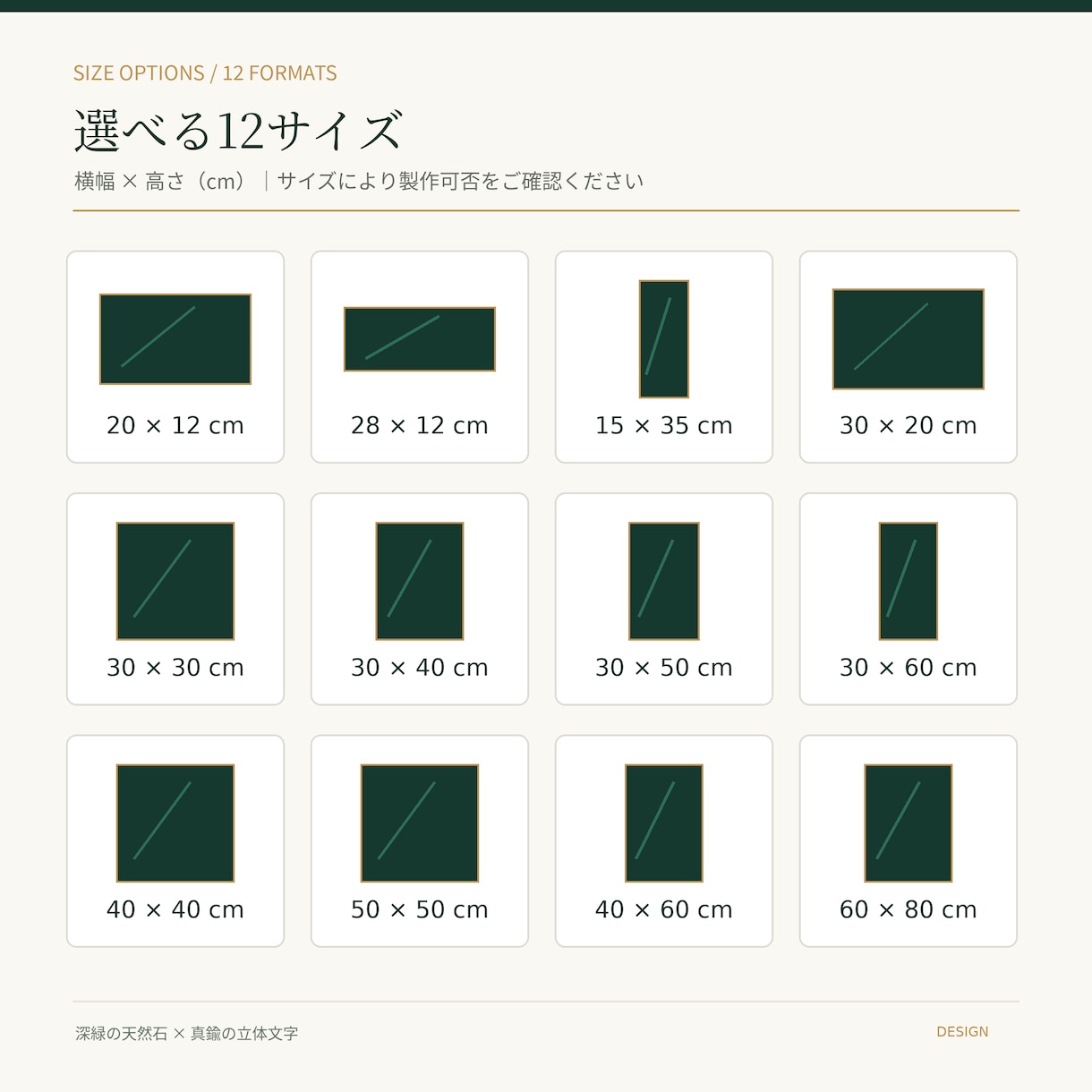Click the '30 × 30 cm' label text
Screen dimensions: 1092x1092
click(x=175, y=667)
